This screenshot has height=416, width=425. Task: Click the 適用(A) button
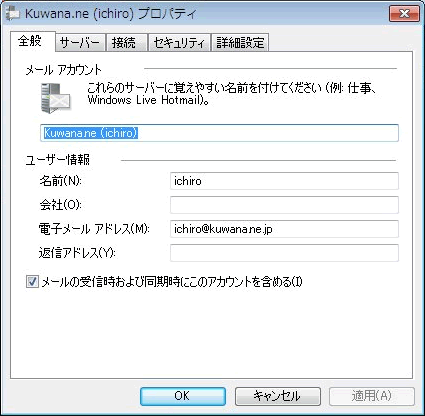[372, 396]
